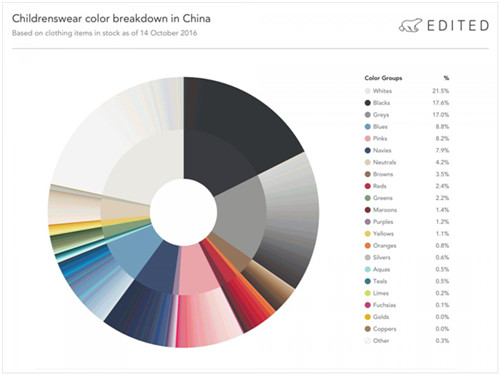
Task: Click the Fuchsias legend color dot
Action: [368, 305]
